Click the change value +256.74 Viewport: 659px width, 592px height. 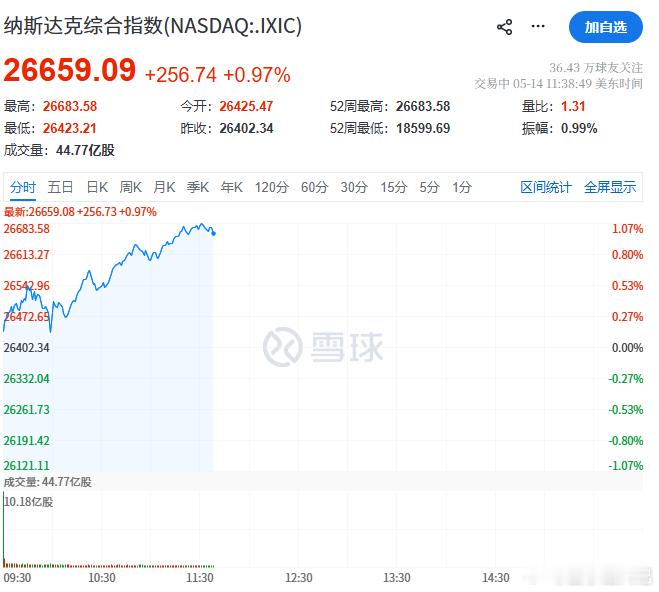click(x=181, y=75)
